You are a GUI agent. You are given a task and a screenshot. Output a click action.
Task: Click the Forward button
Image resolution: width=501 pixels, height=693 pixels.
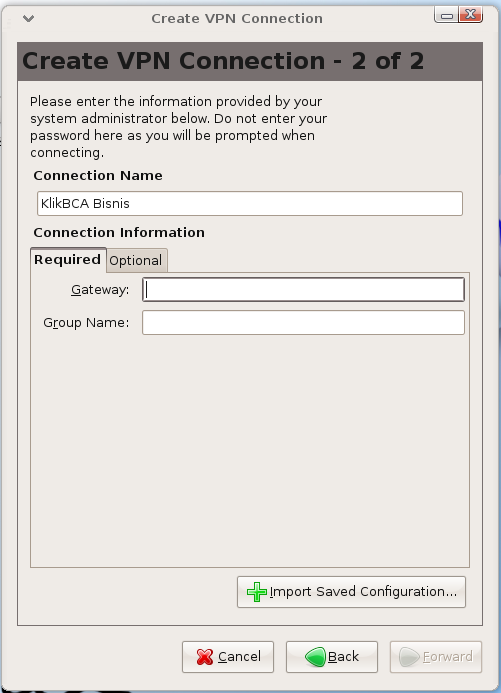click(436, 657)
